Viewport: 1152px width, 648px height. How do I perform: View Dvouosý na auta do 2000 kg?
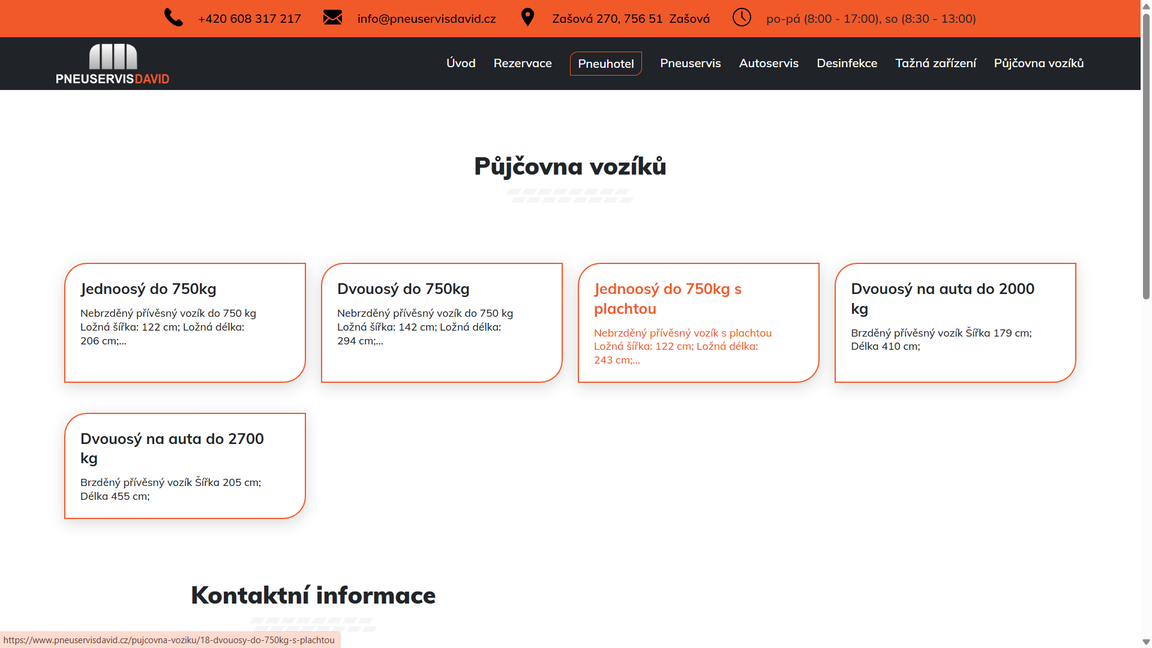955,322
